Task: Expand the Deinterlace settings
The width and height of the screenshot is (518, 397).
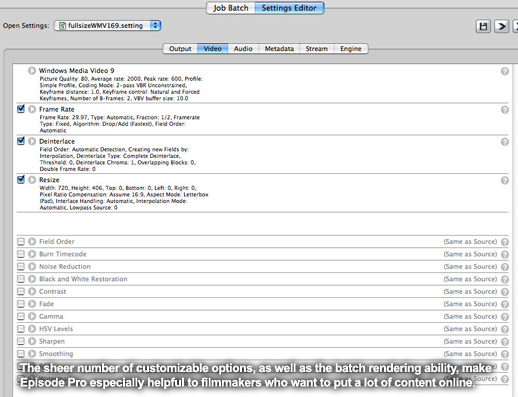Action: 32,141
